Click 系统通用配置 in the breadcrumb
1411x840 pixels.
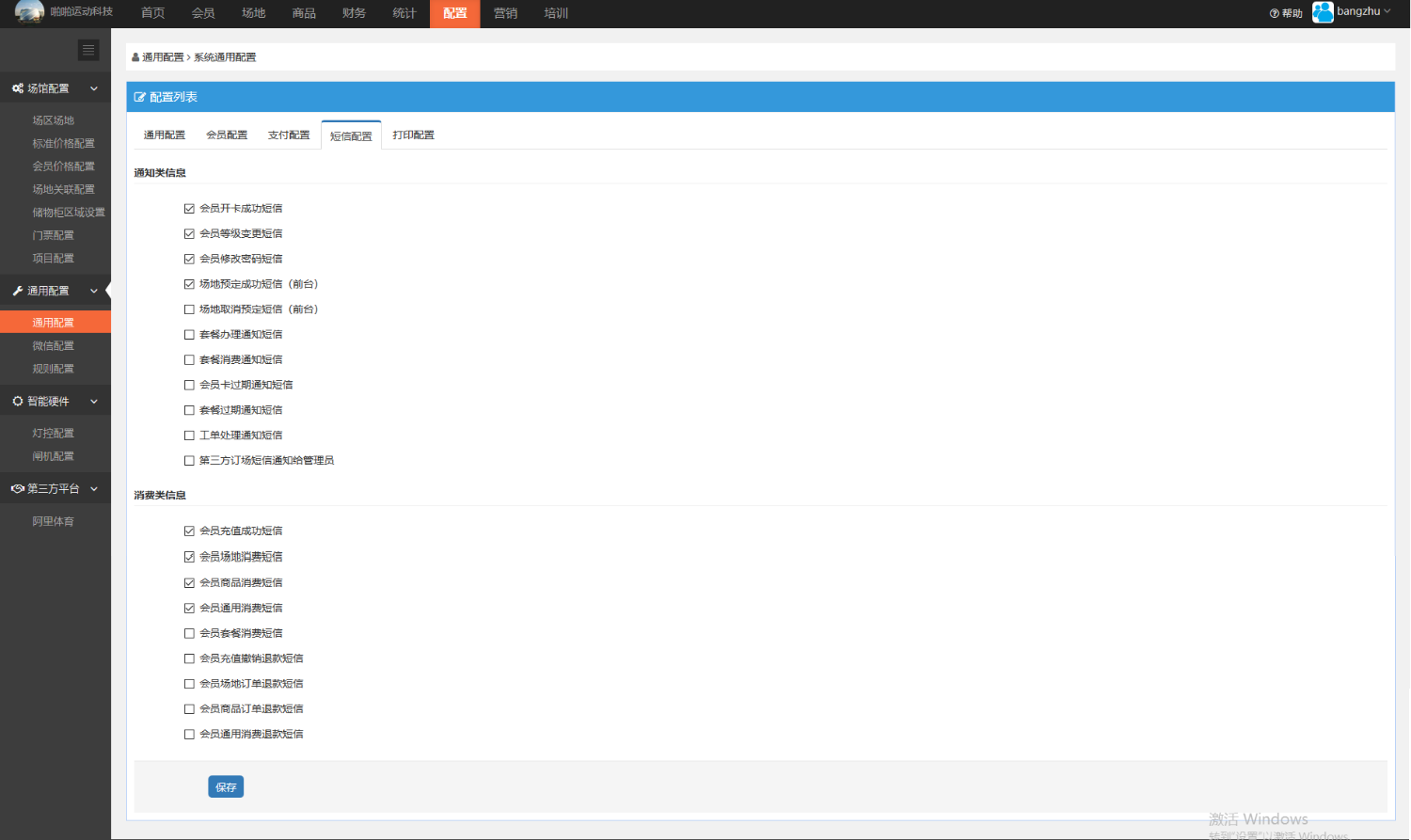click(x=225, y=57)
